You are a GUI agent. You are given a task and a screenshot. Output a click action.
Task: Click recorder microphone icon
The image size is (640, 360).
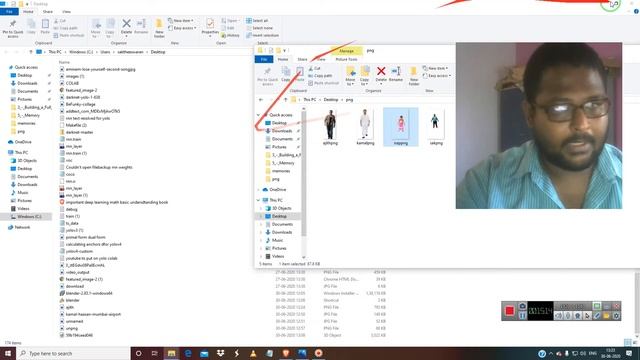pos(568,316)
